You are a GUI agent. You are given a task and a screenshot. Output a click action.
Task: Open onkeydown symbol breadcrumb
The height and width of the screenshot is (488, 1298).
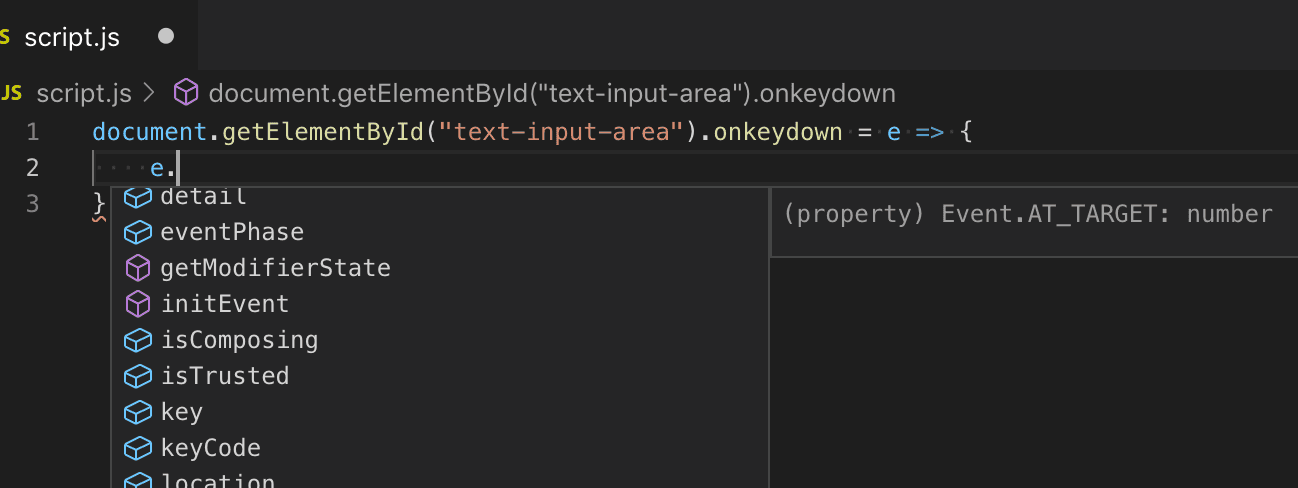click(x=552, y=94)
